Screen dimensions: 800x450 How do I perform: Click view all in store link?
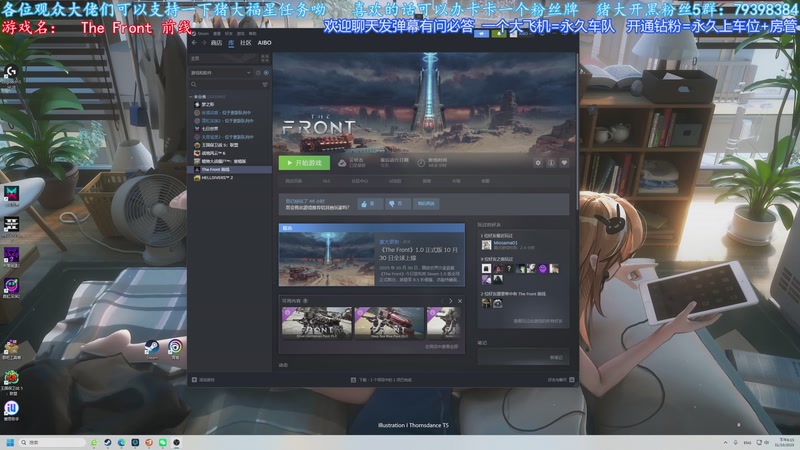click(441, 347)
